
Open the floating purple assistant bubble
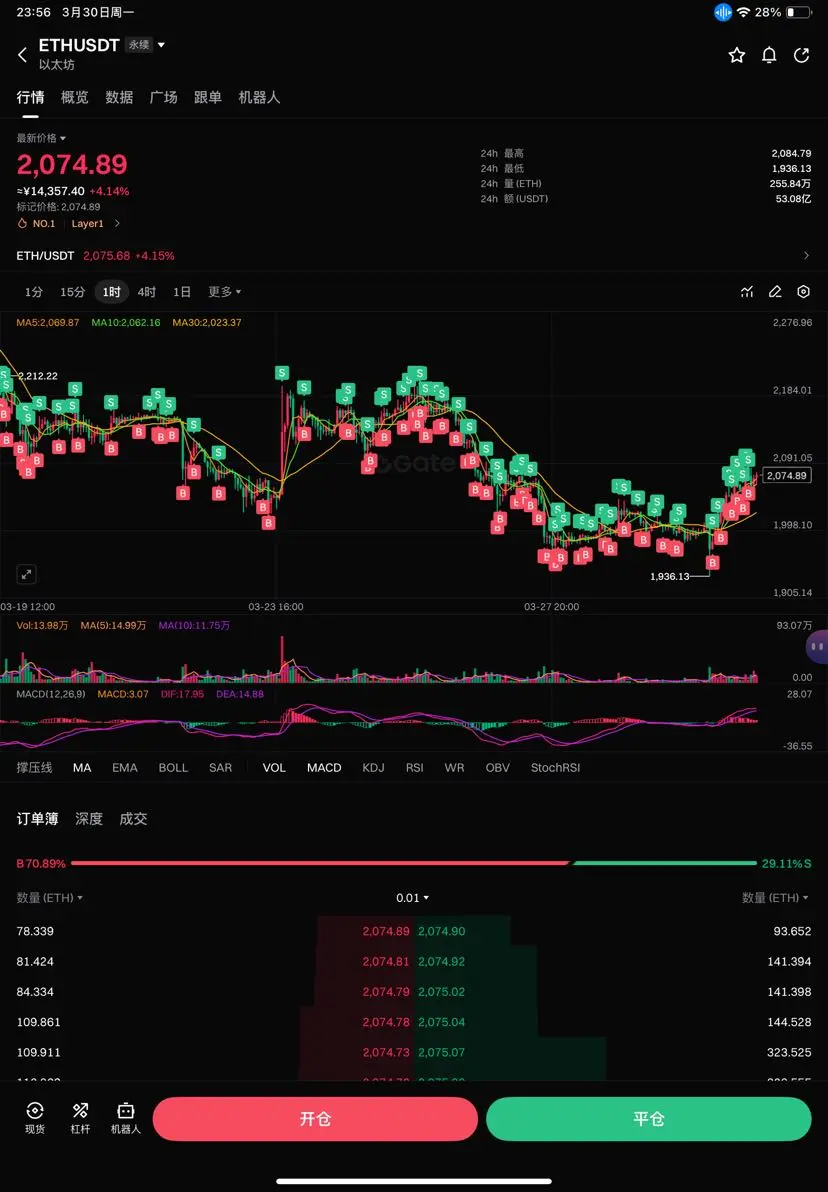coord(817,647)
